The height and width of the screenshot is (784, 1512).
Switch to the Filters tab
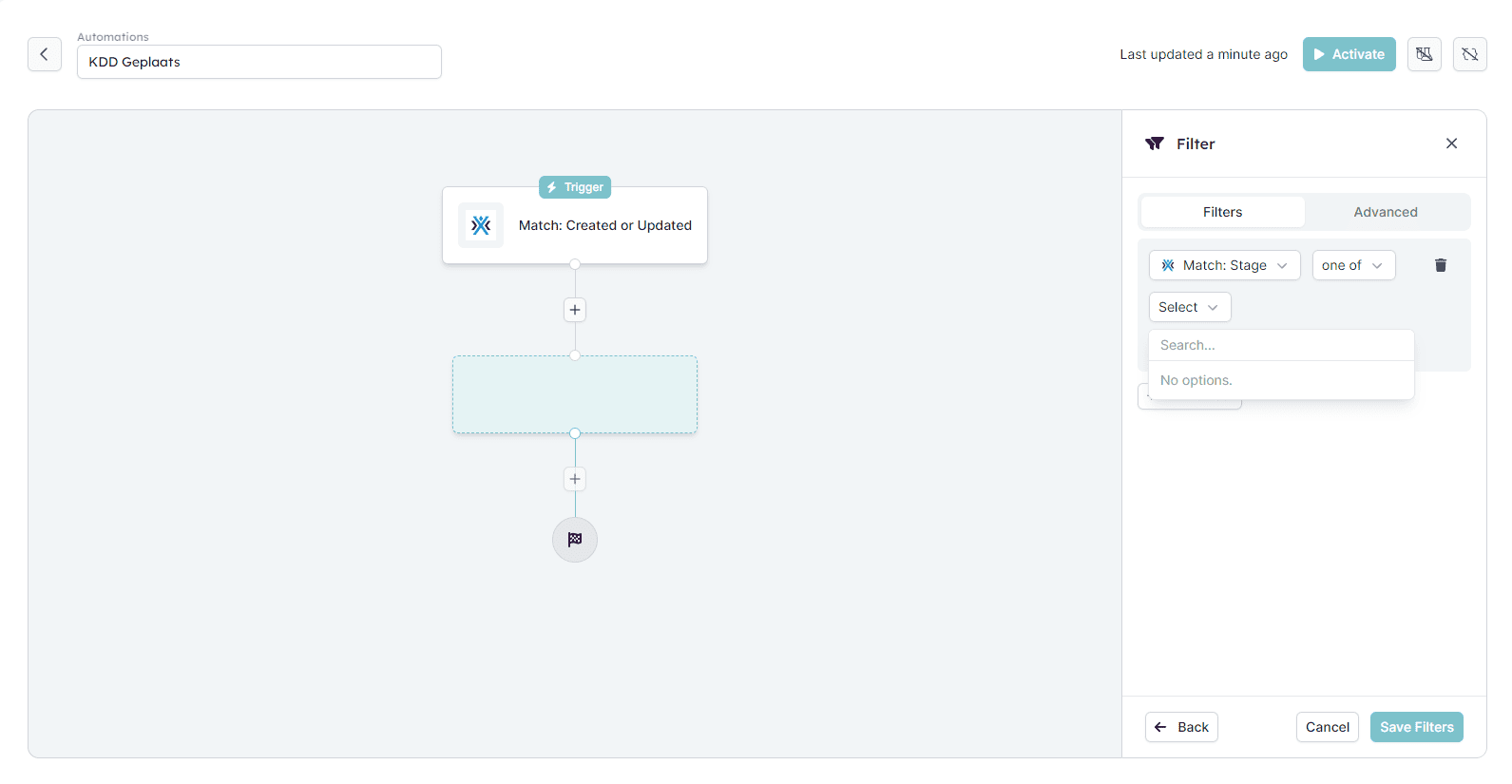(1222, 212)
